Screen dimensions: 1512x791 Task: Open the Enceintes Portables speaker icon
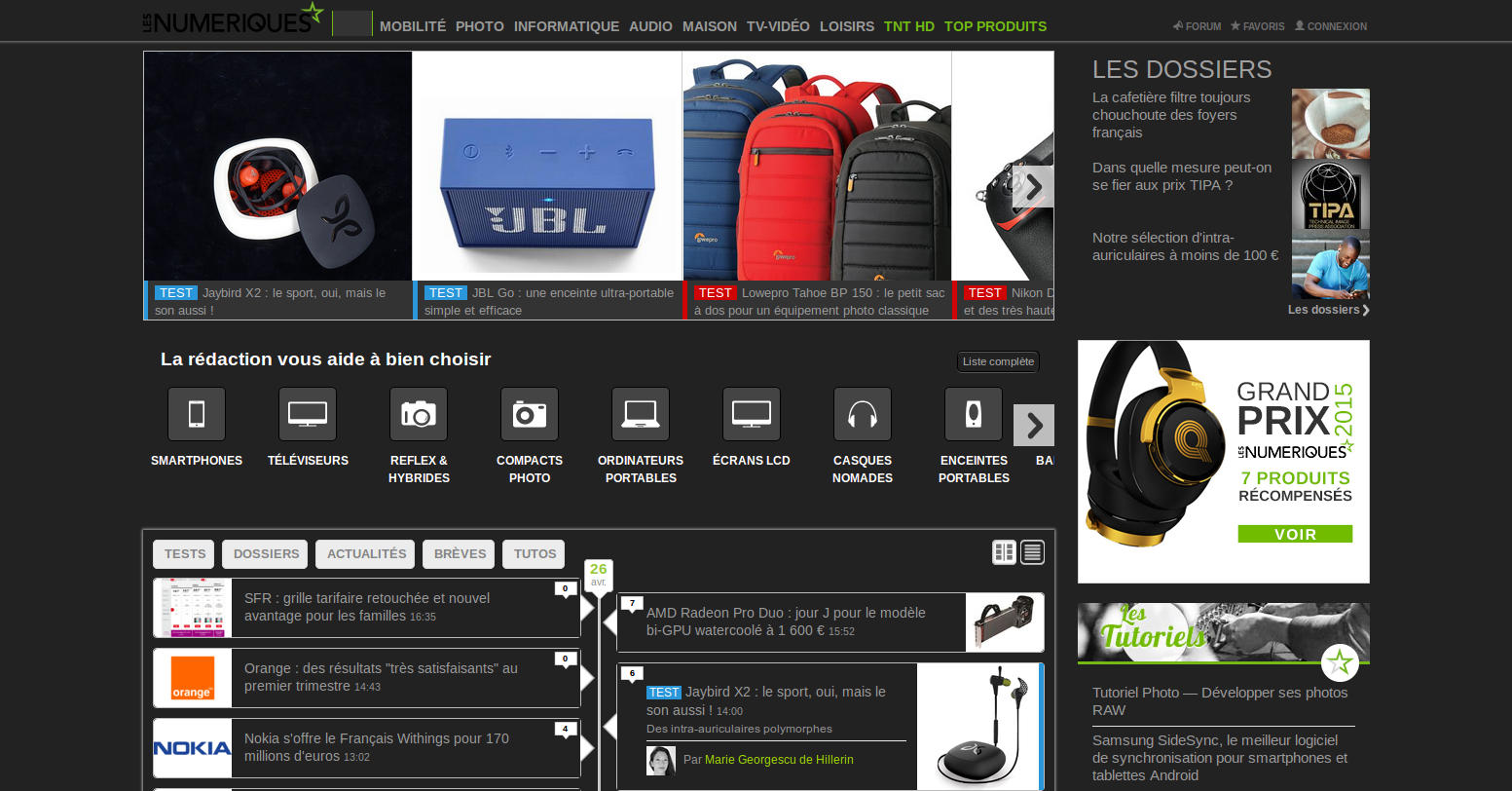click(974, 414)
